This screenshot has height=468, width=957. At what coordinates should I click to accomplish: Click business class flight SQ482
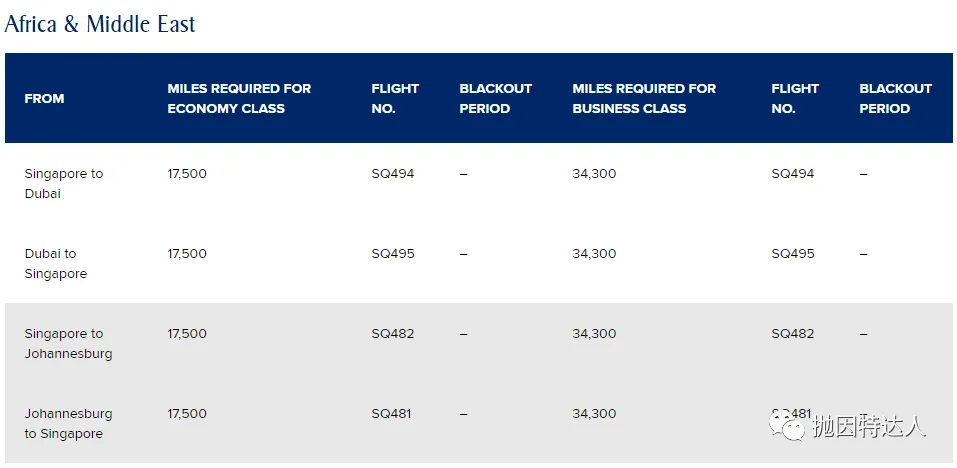pos(793,333)
